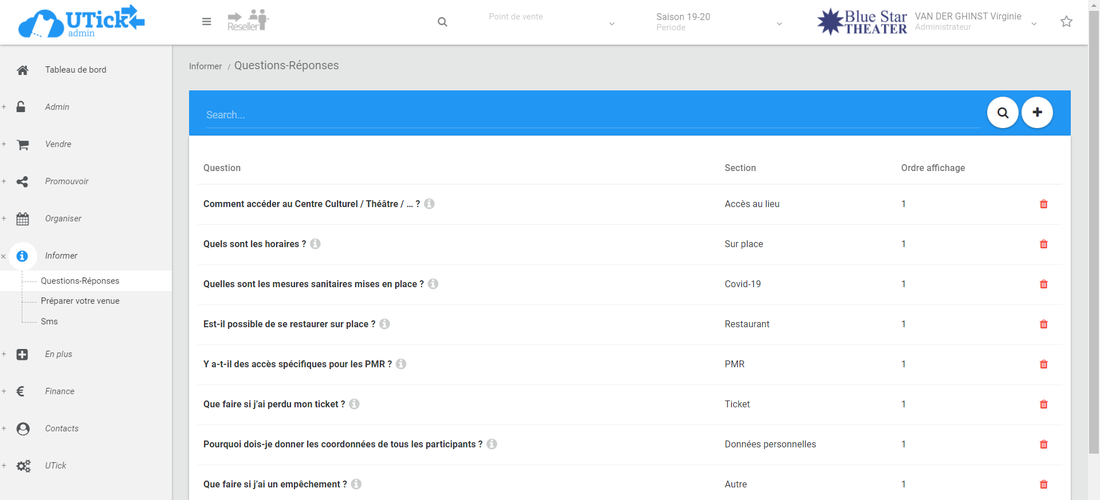Open user account dropdown for VAN DER GHINST

pos(1034,23)
